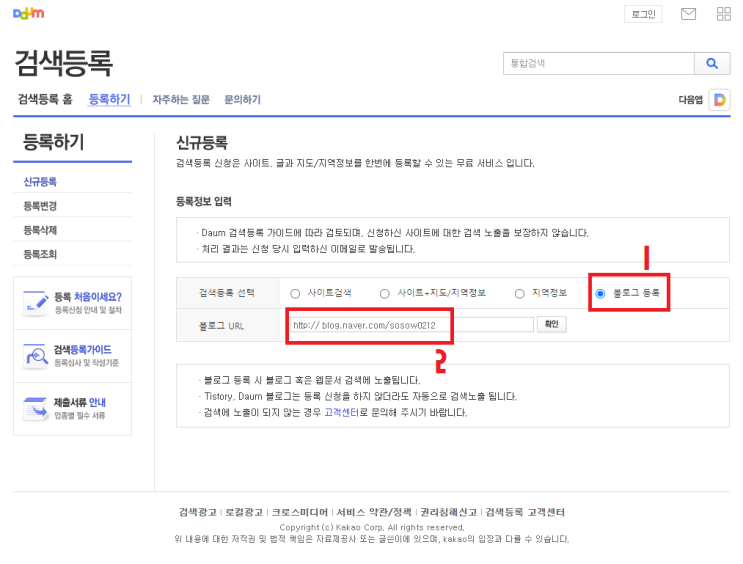Open 서비스 약관/정책 footer link
This screenshot has width=743, height=564.
(374, 512)
